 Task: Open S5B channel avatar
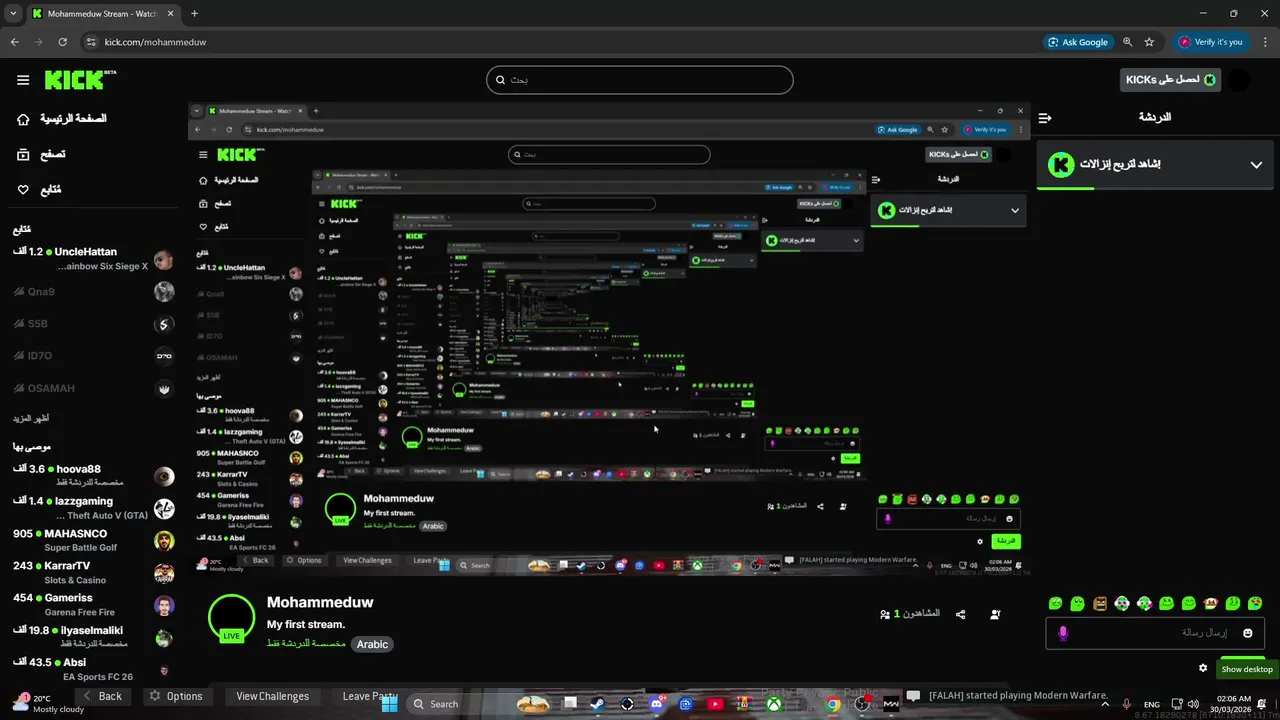pos(164,324)
